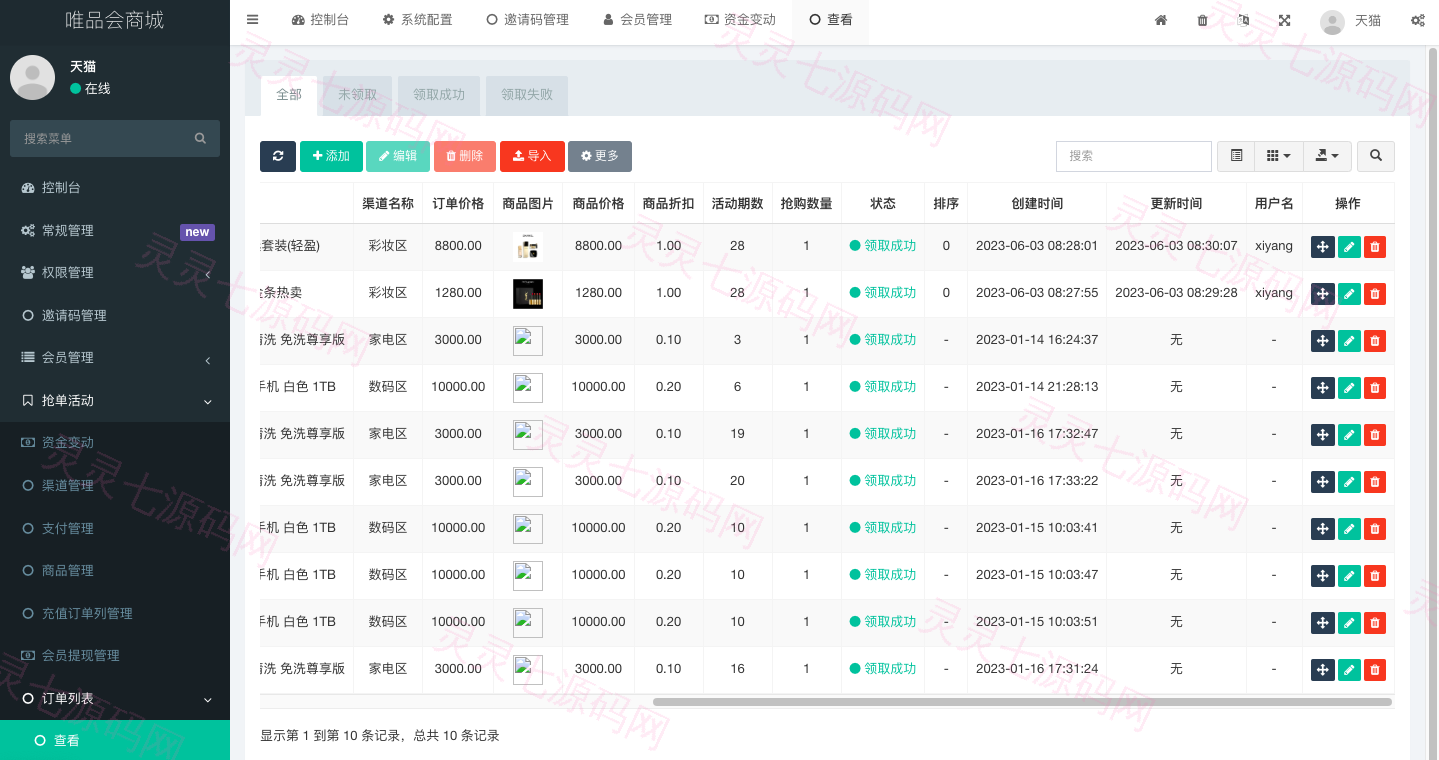The width and height of the screenshot is (1439, 760).
Task: Collapse the 订单列表 sidebar group
Action: pos(115,698)
